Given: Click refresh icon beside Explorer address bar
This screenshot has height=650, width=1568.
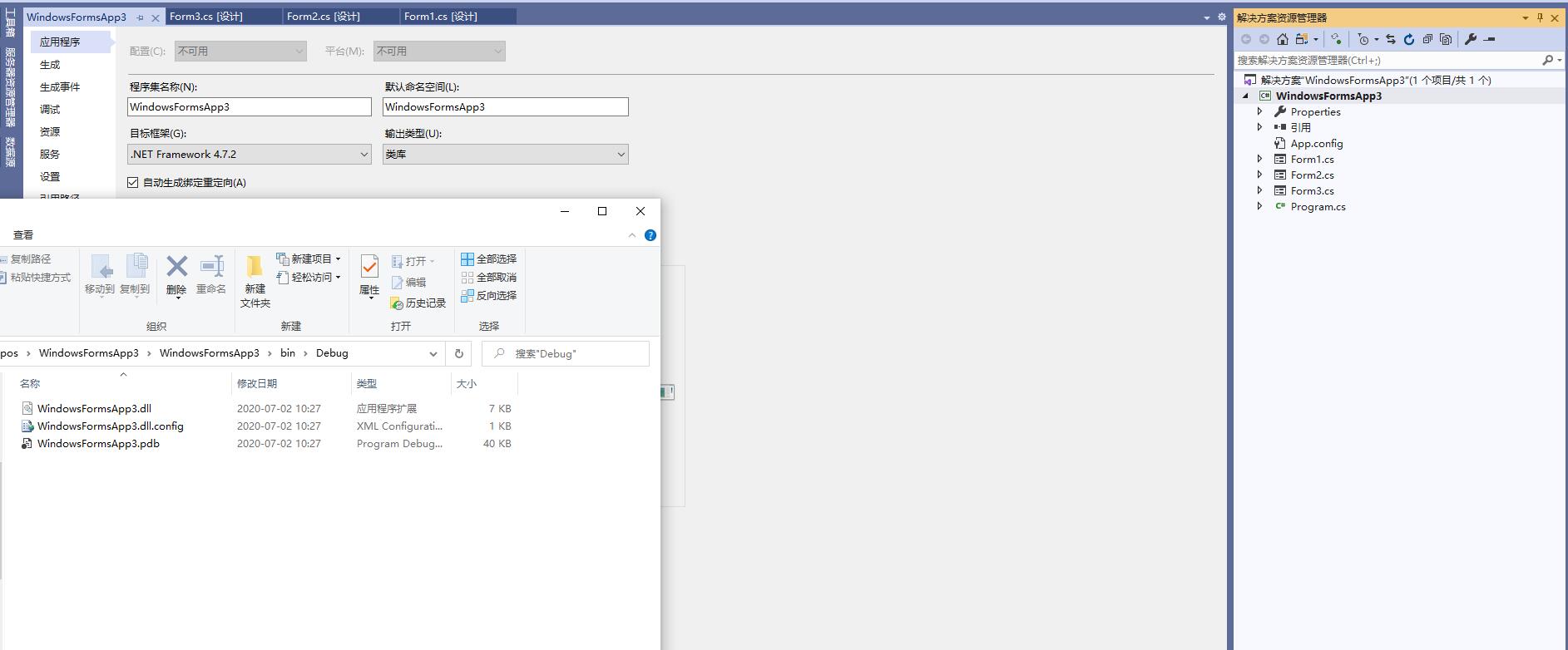Looking at the screenshot, I should 458,353.
